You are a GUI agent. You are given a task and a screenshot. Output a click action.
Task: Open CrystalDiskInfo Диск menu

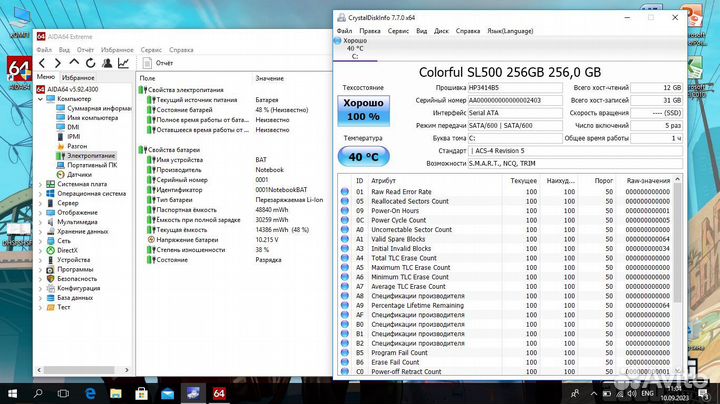pyautogui.click(x=441, y=31)
